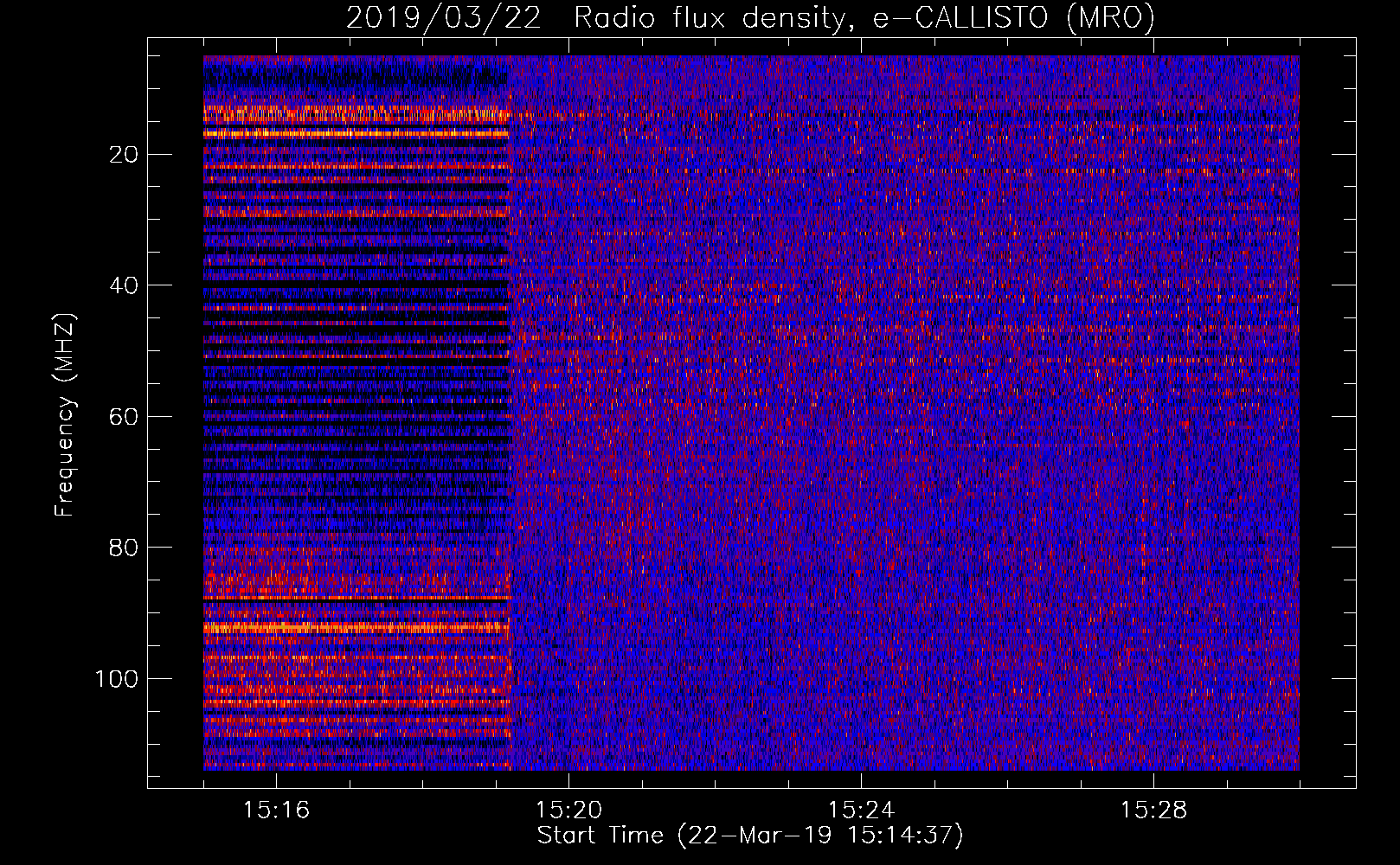Image resolution: width=1400 pixels, height=865 pixels.
Task: Click the 15:16 time tick label
Action: [x=276, y=811]
